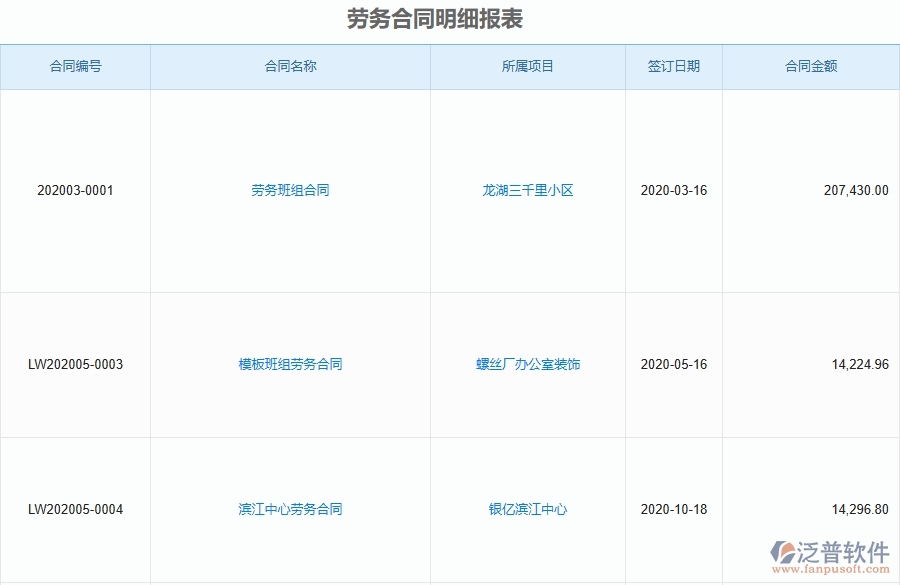Click the amount 14,296.80 cell
The width and height of the screenshot is (900, 585).
[x=857, y=509]
